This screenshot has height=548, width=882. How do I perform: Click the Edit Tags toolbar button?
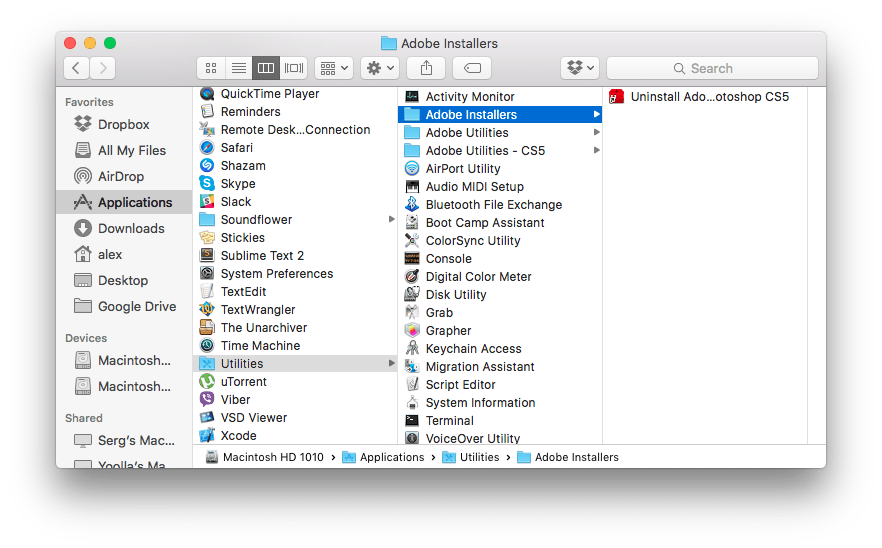[472, 68]
